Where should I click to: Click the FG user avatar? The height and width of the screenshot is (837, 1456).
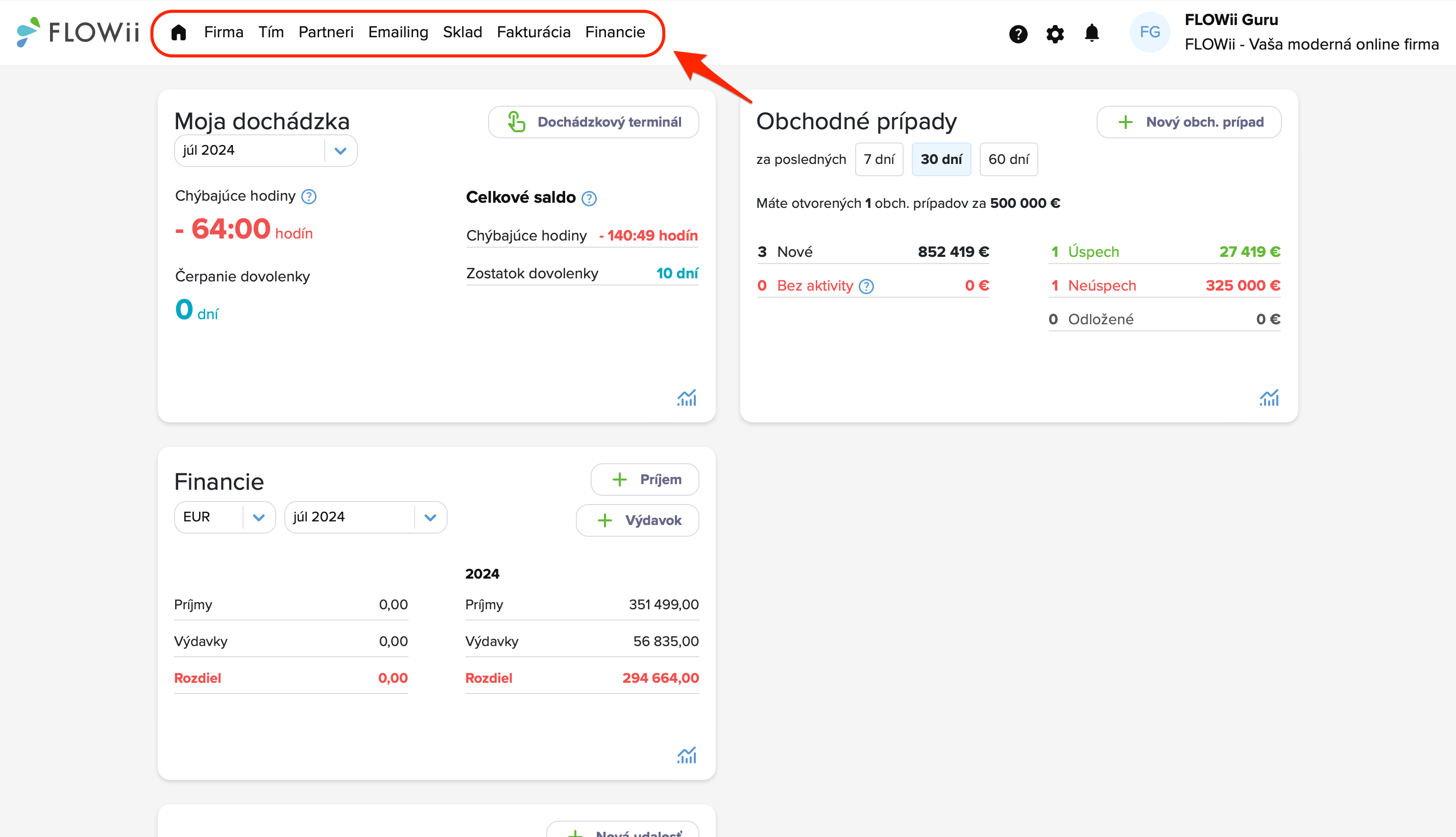pos(1150,32)
